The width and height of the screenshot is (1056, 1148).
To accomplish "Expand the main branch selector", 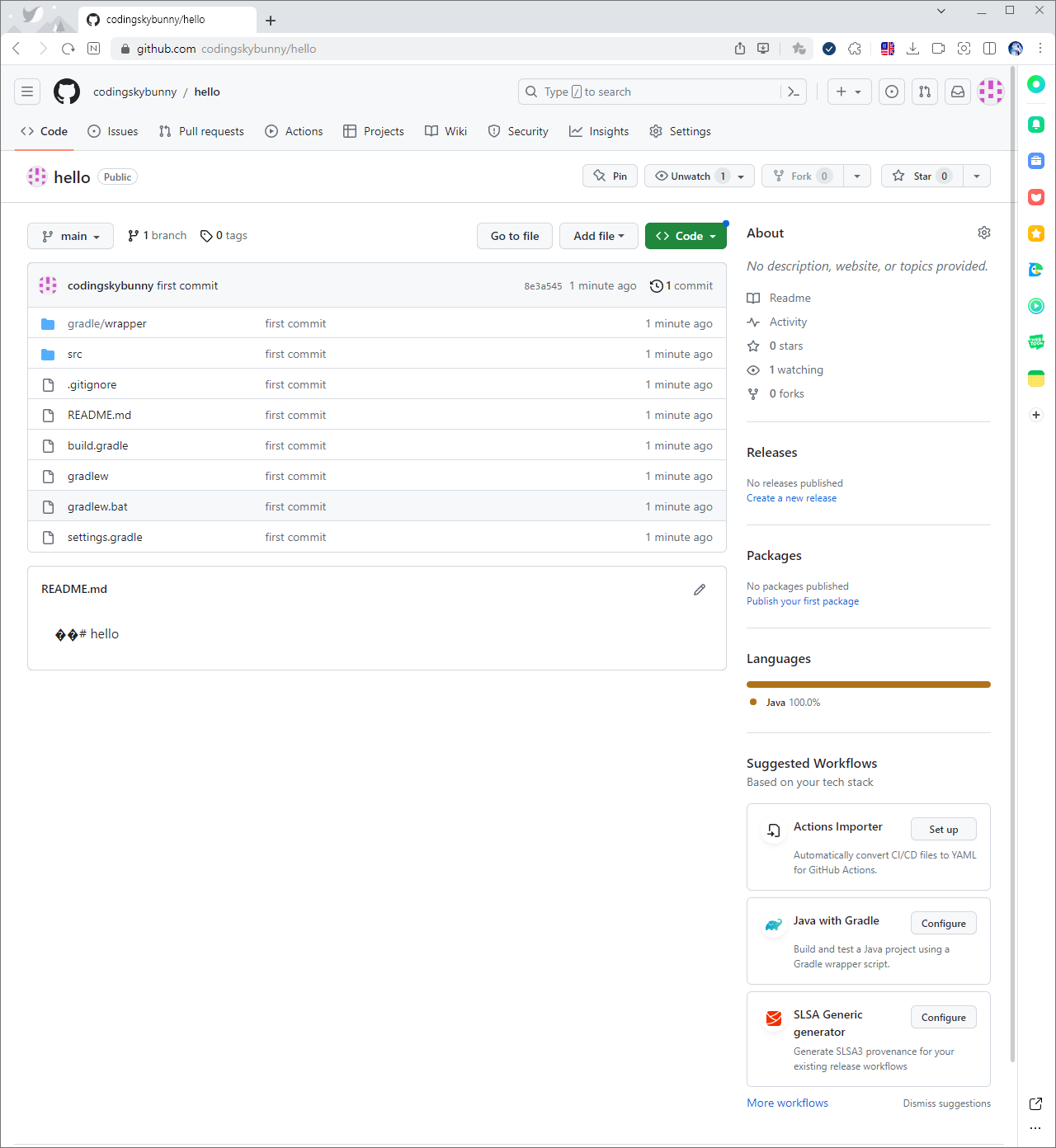I will coord(70,236).
